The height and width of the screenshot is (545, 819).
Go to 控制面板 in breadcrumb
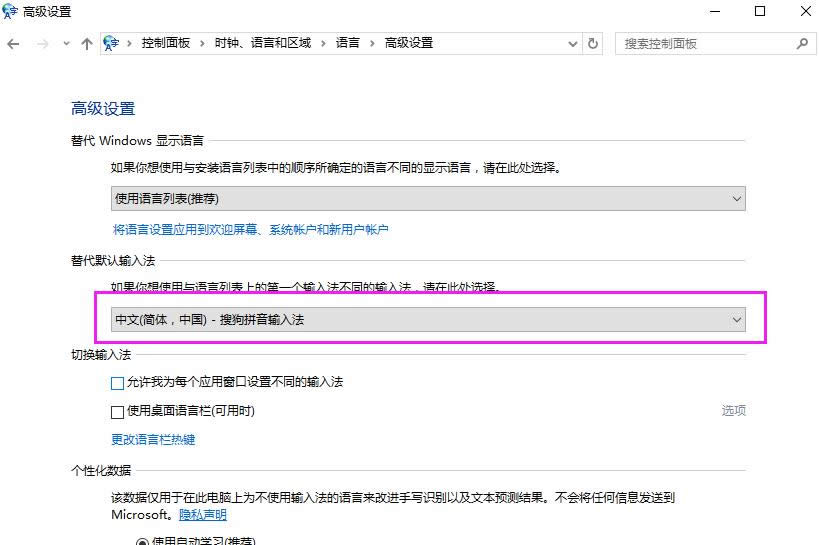click(167, 44)
